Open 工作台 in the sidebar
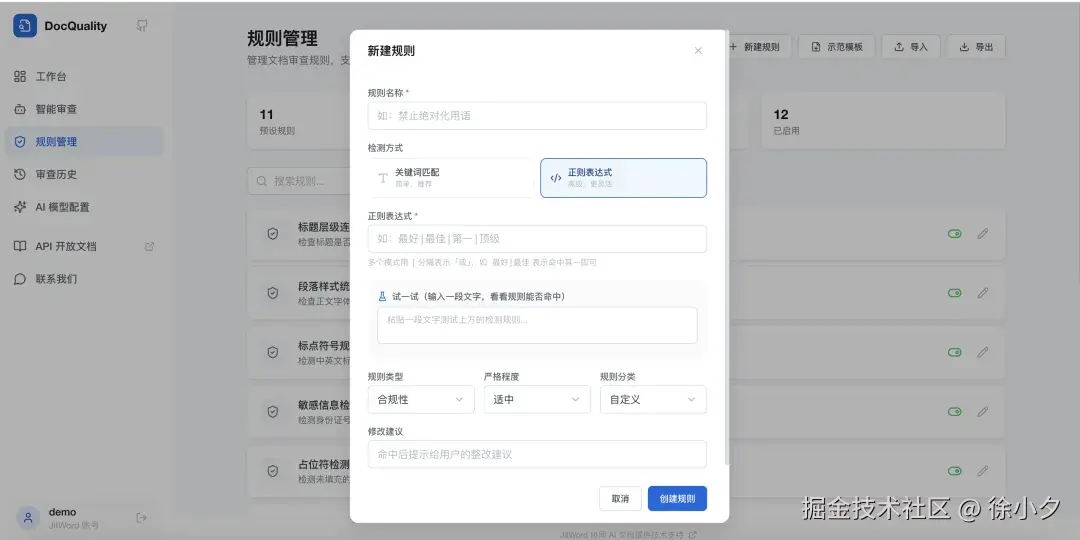This screenshot has width=1080, height=540. click(x=84, y=76)
